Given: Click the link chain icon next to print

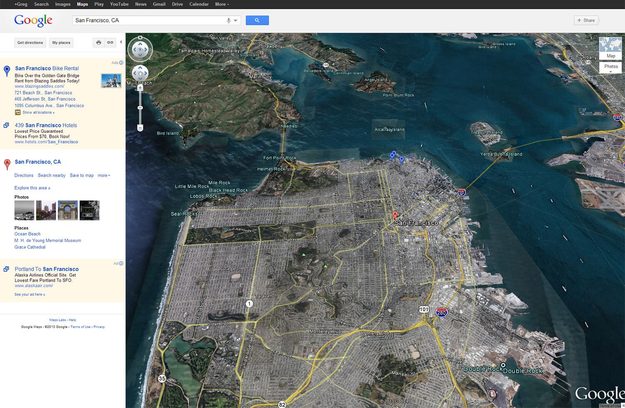Looking at the screenshot, I should [x=110, y=43].
